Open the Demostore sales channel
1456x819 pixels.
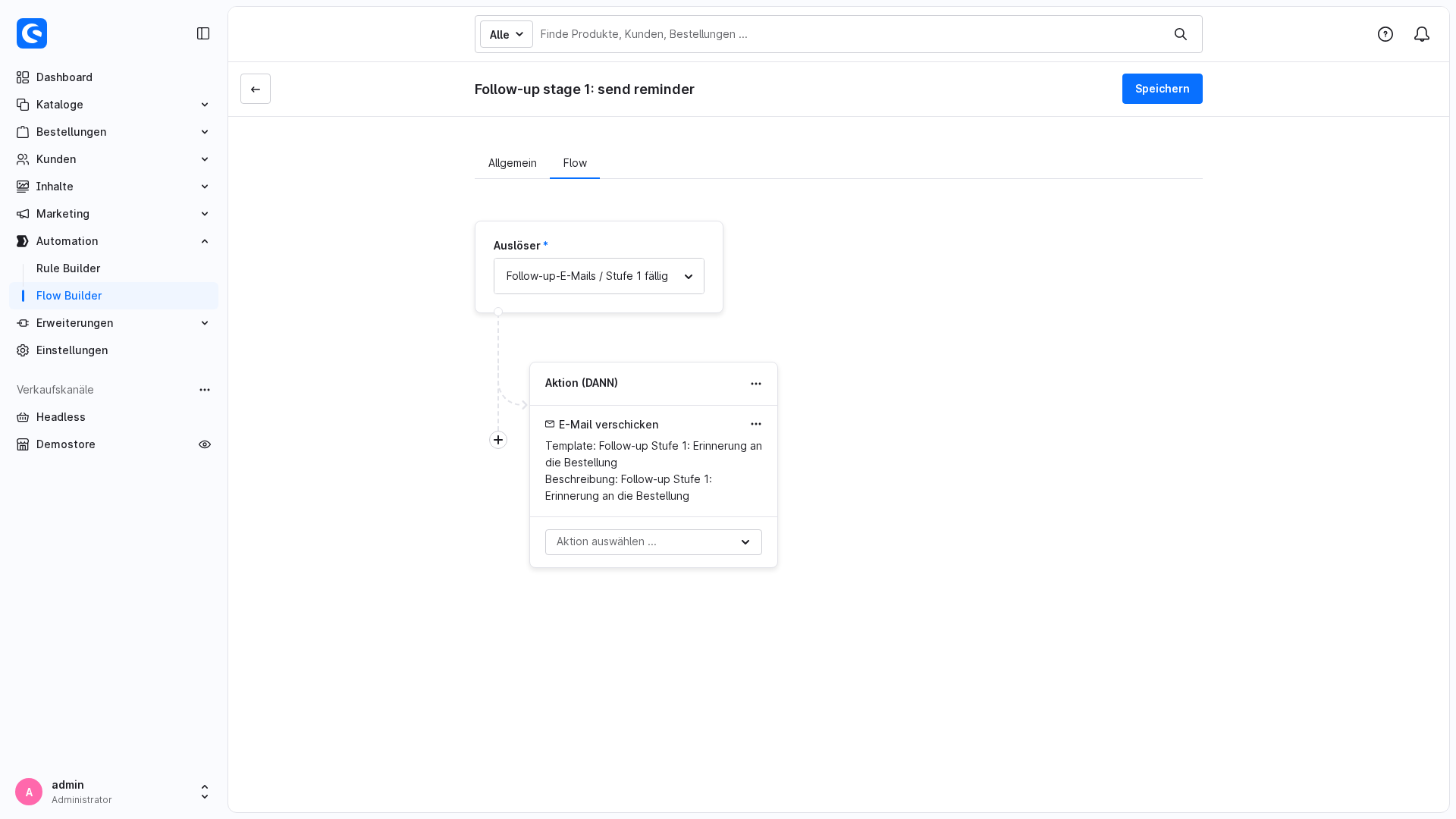66,444
